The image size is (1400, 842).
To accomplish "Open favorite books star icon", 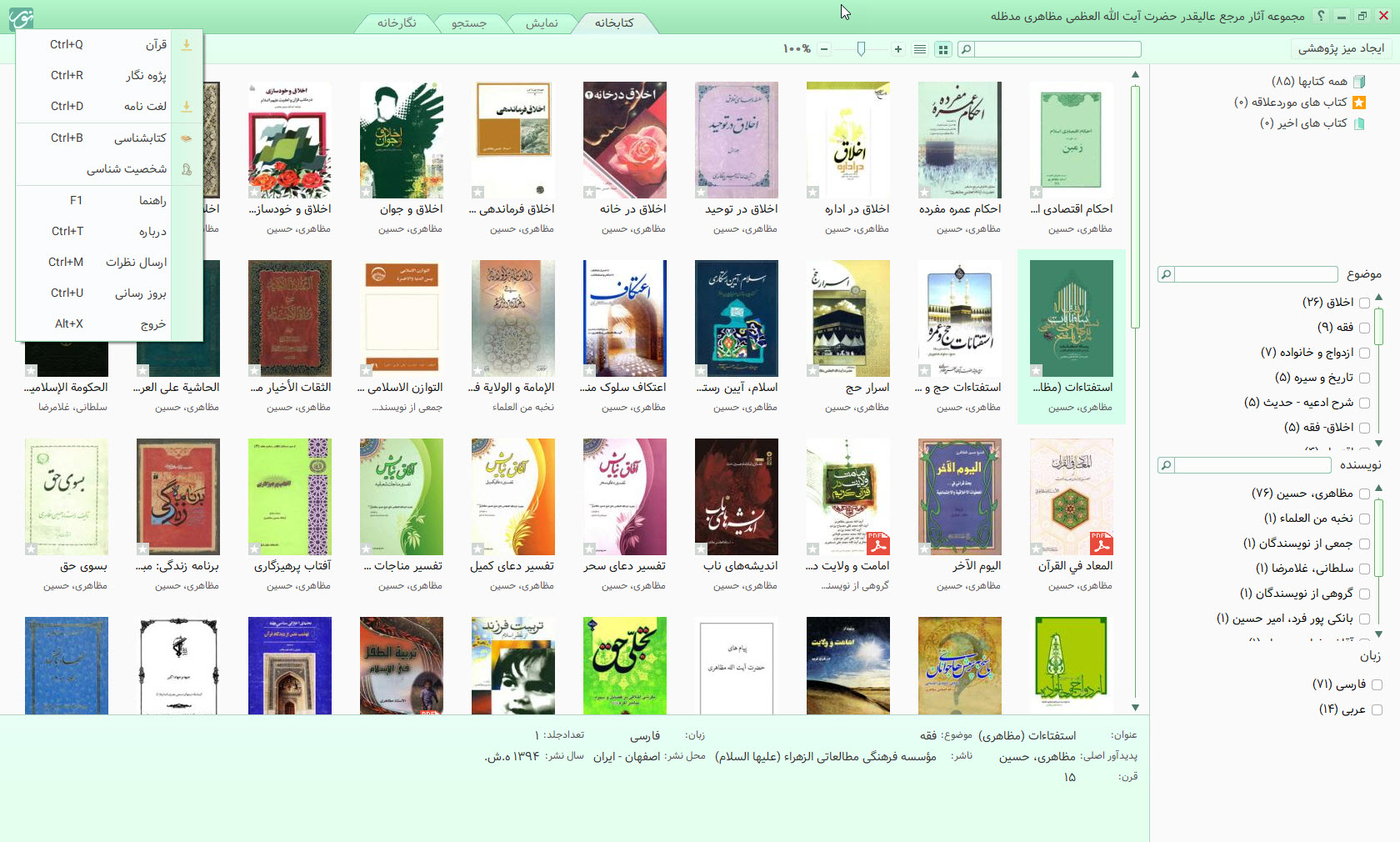I will (1359, 103).
